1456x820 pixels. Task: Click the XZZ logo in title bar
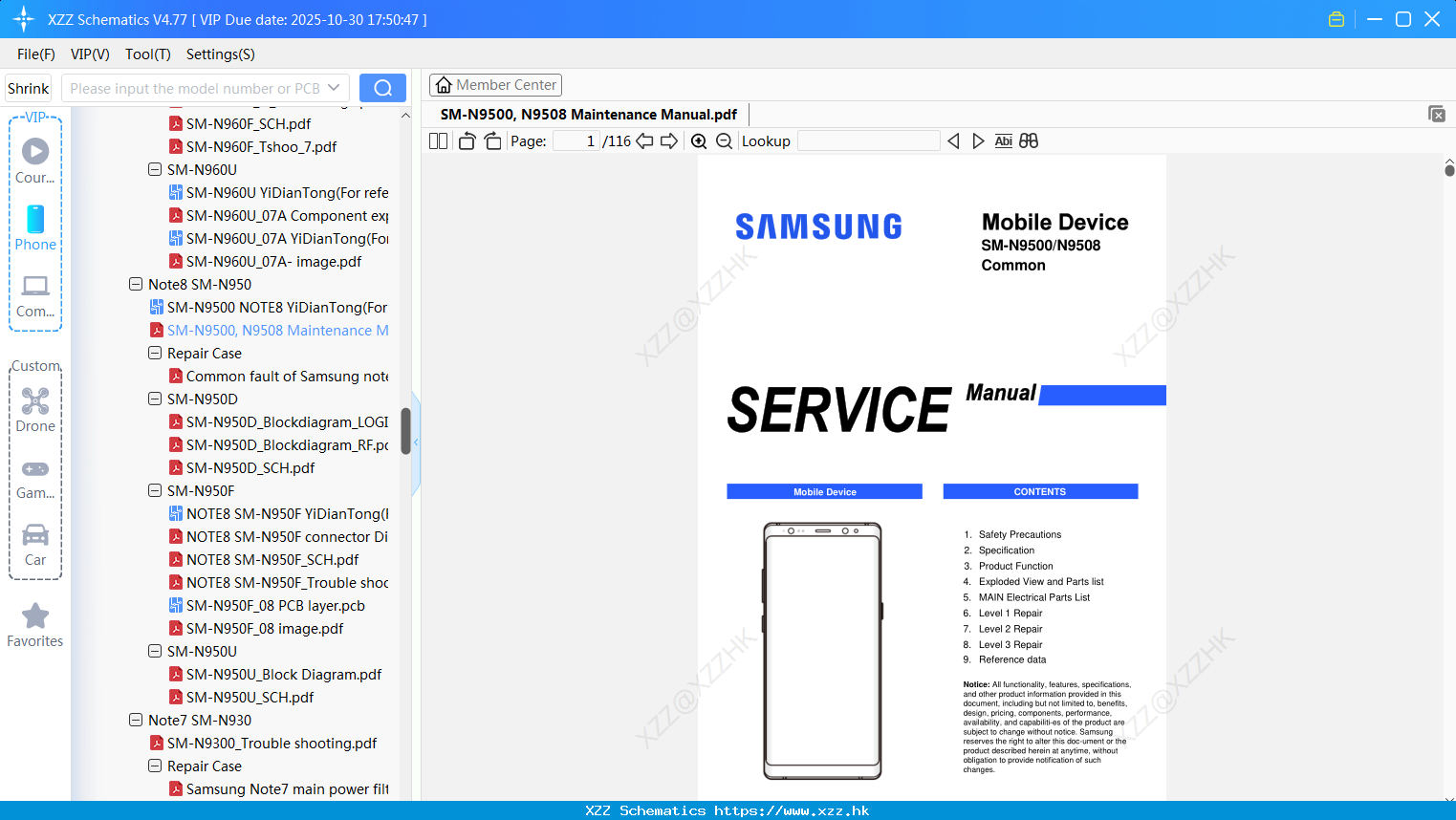(x=24, y=19)
